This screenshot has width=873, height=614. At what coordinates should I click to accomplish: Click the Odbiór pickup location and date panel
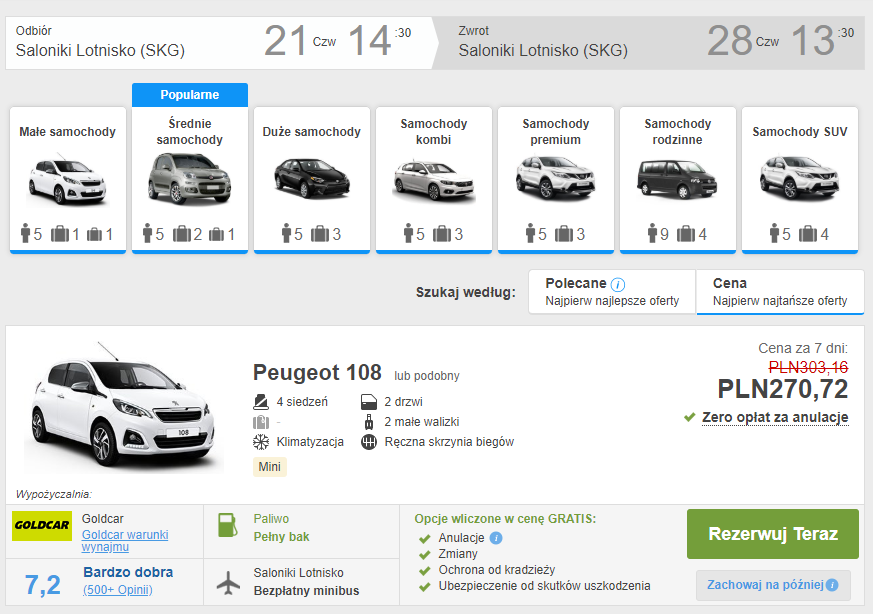pos(220,43)
